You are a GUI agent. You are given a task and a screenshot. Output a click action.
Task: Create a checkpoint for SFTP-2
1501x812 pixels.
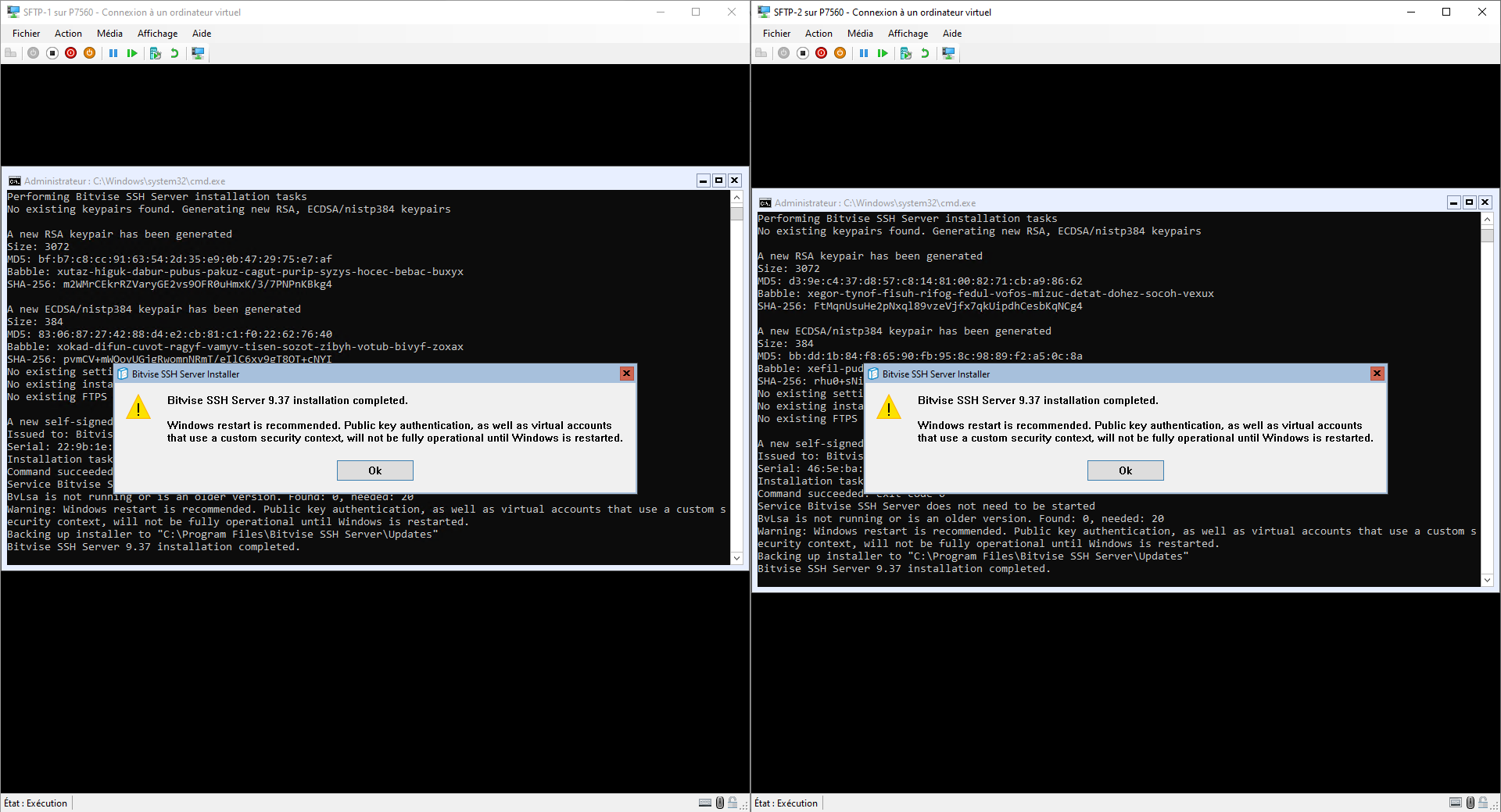coord(906,53)
